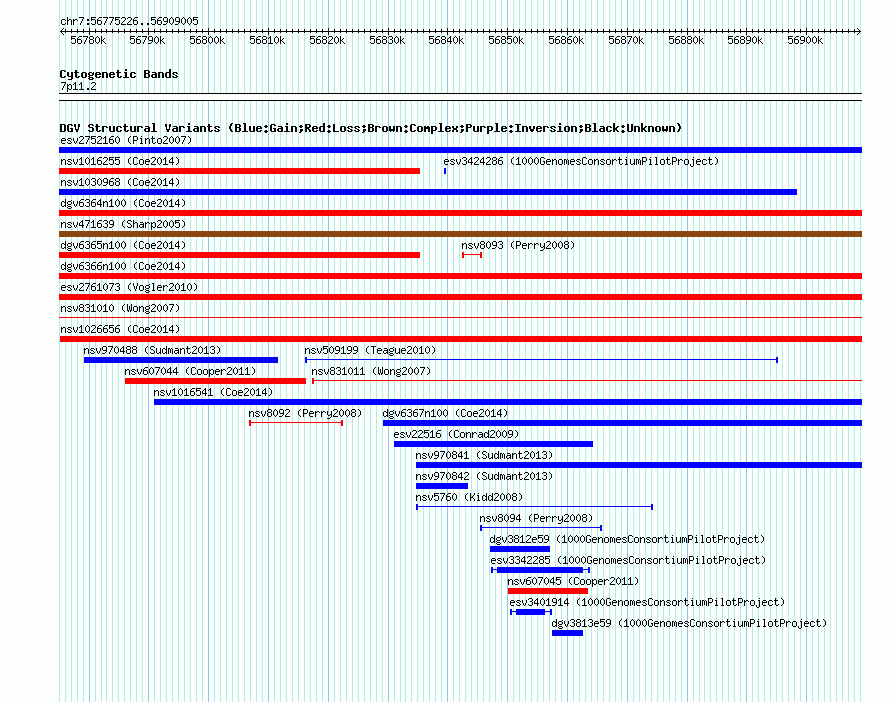
Task: Select the blue nsv1030968 gain bar
Action: [428, 192]
